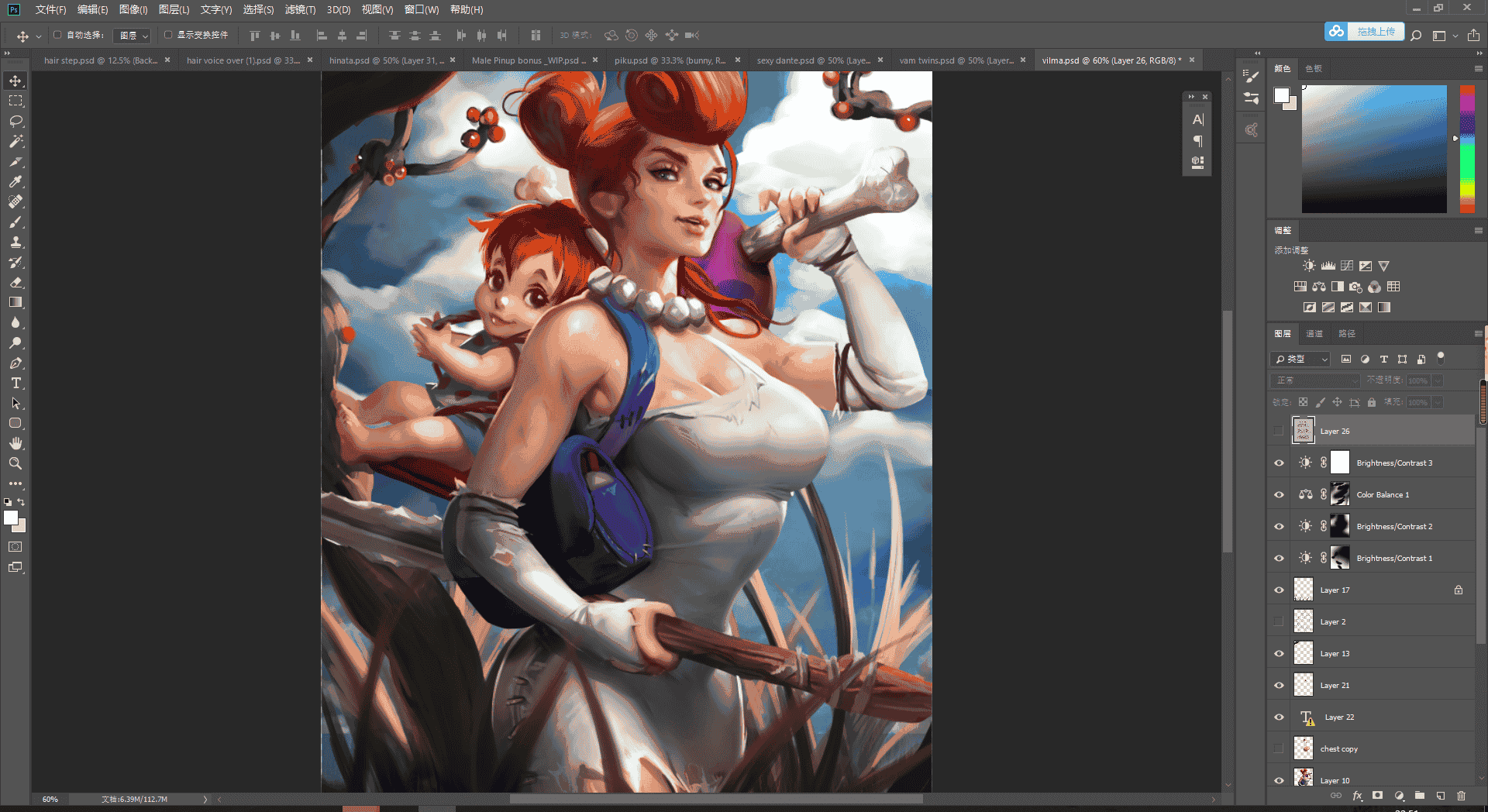Select the Clone Stamp tool
Viewport: 1488px width, 812px height.
pos(15,242)
